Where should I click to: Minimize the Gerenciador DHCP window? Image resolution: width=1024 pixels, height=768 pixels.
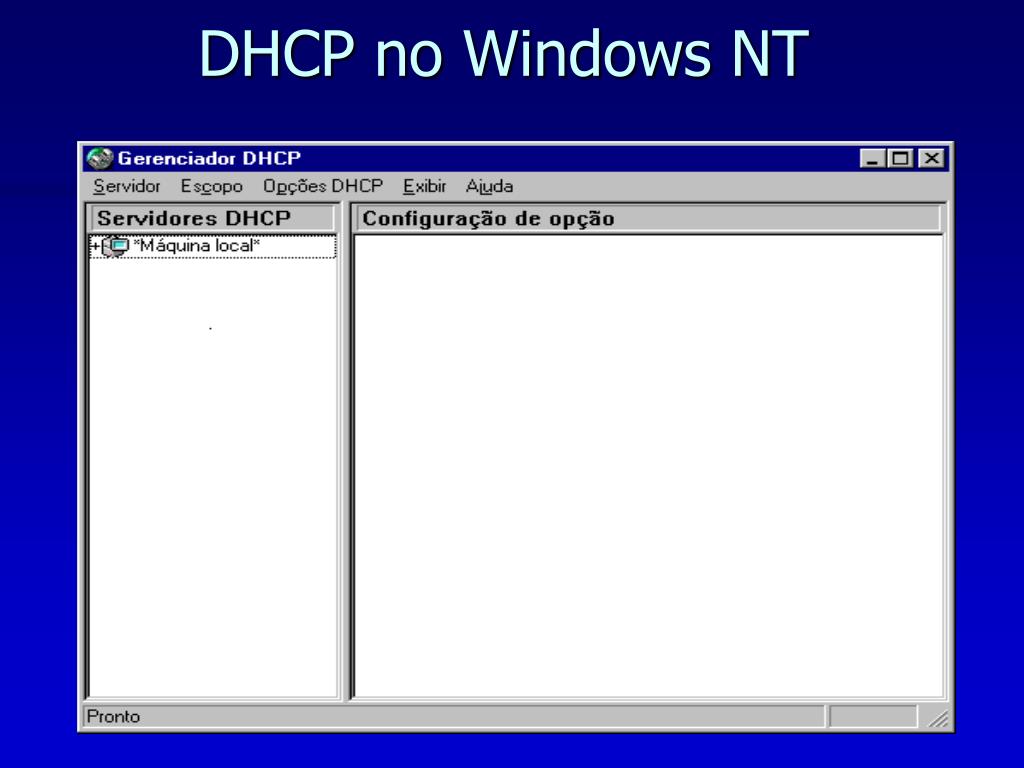(872, 158)
